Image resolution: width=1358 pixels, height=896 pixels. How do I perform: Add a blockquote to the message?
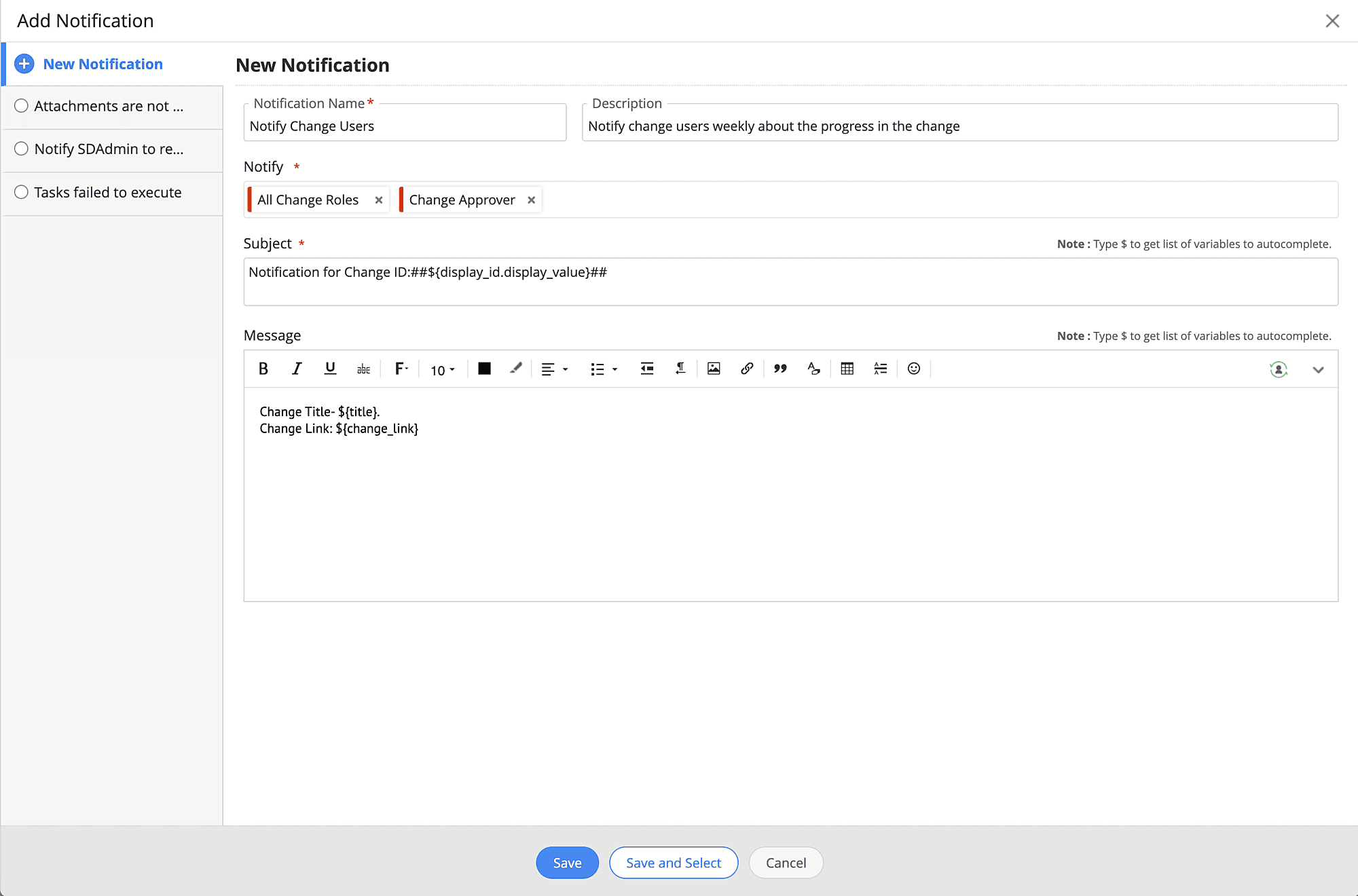(780, 369)
